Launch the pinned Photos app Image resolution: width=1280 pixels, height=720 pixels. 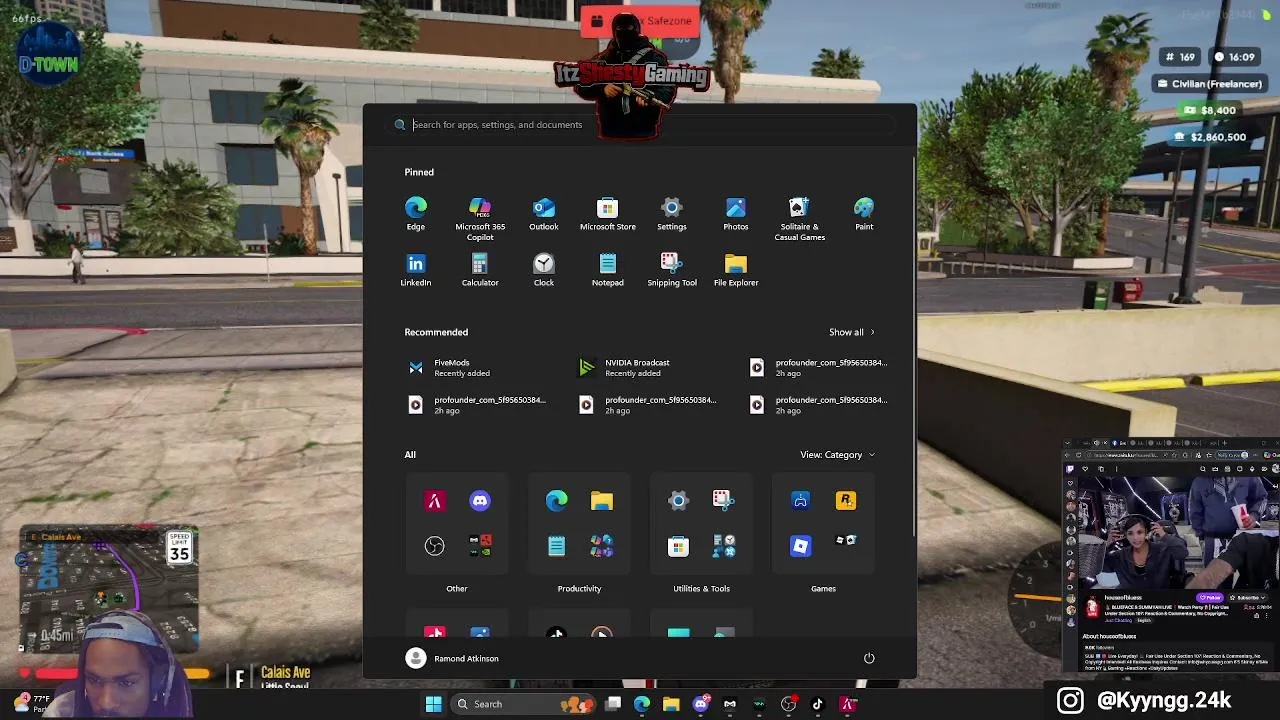(735, 213)
